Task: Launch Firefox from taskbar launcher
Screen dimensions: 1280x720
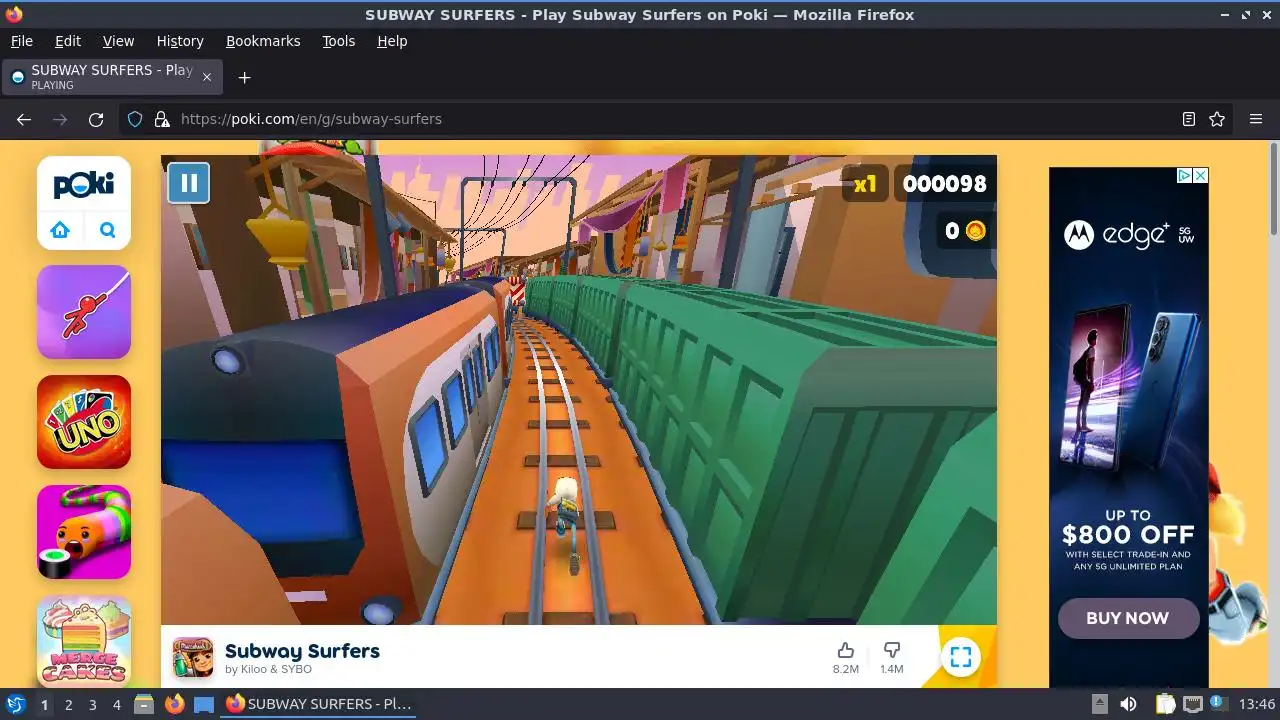Action: coord(174,704)
